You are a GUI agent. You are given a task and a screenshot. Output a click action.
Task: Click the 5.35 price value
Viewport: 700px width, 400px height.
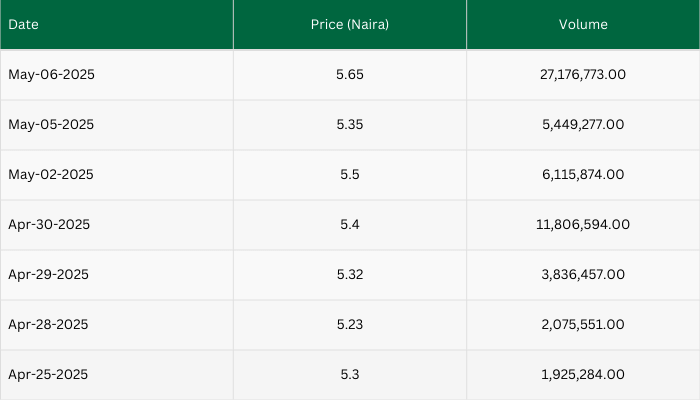[349, 125]
